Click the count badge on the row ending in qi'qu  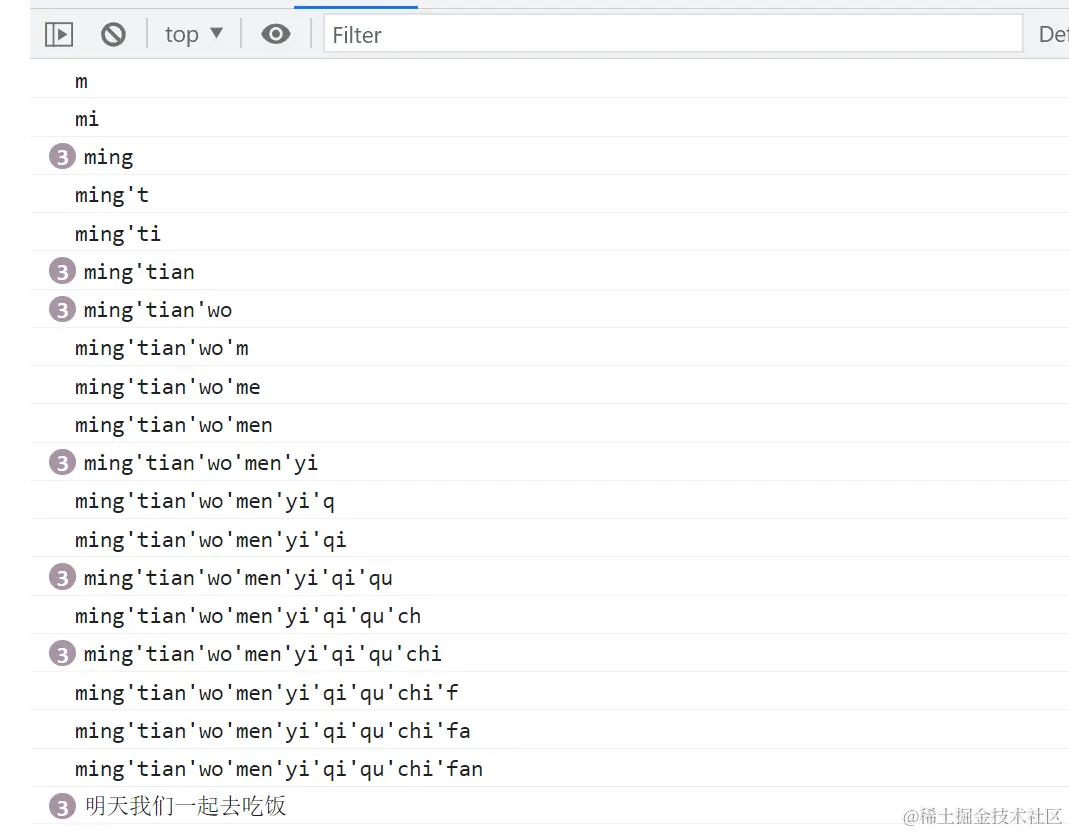62,577
